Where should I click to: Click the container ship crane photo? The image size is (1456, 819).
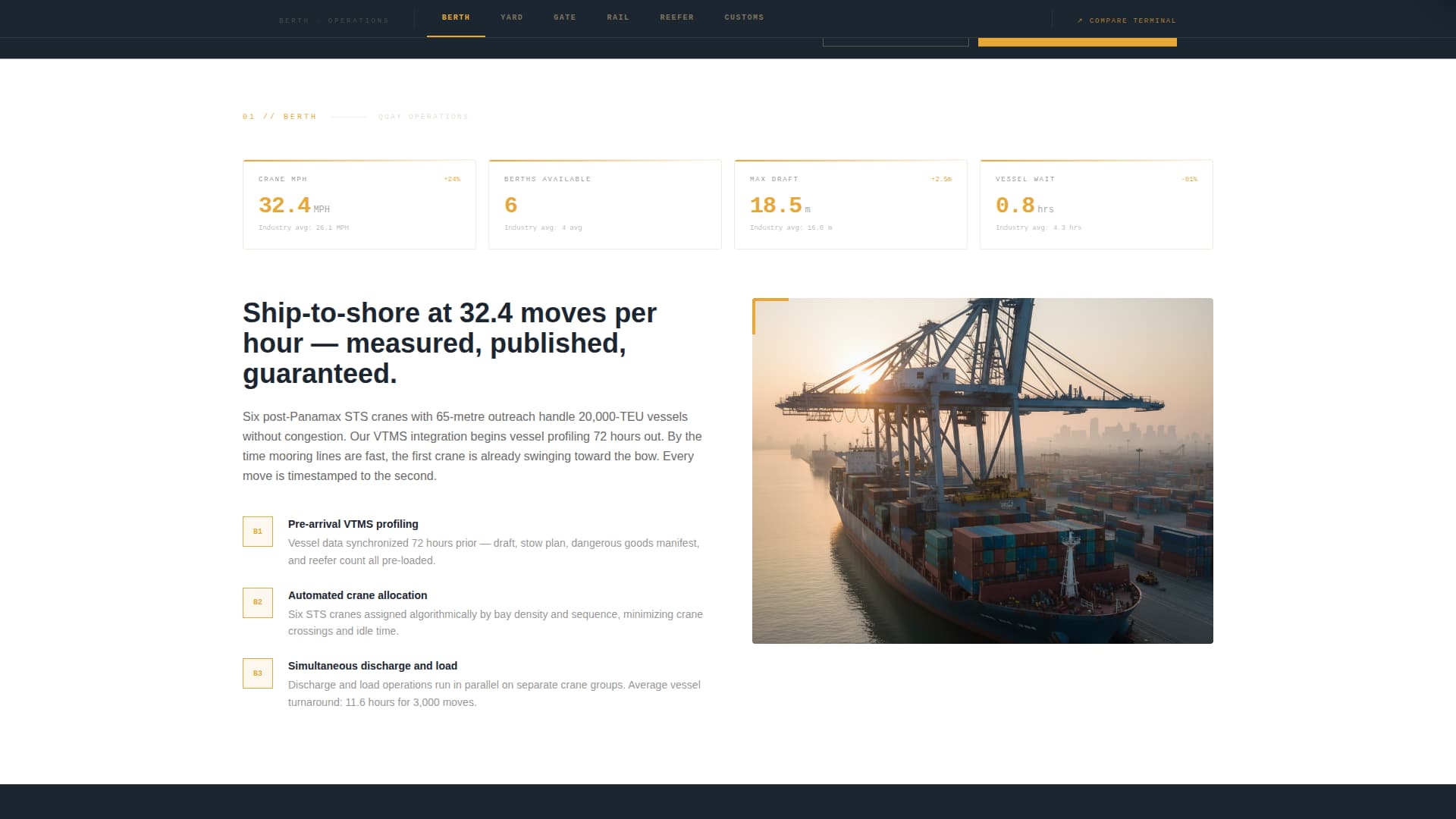(x=982, y=470)
